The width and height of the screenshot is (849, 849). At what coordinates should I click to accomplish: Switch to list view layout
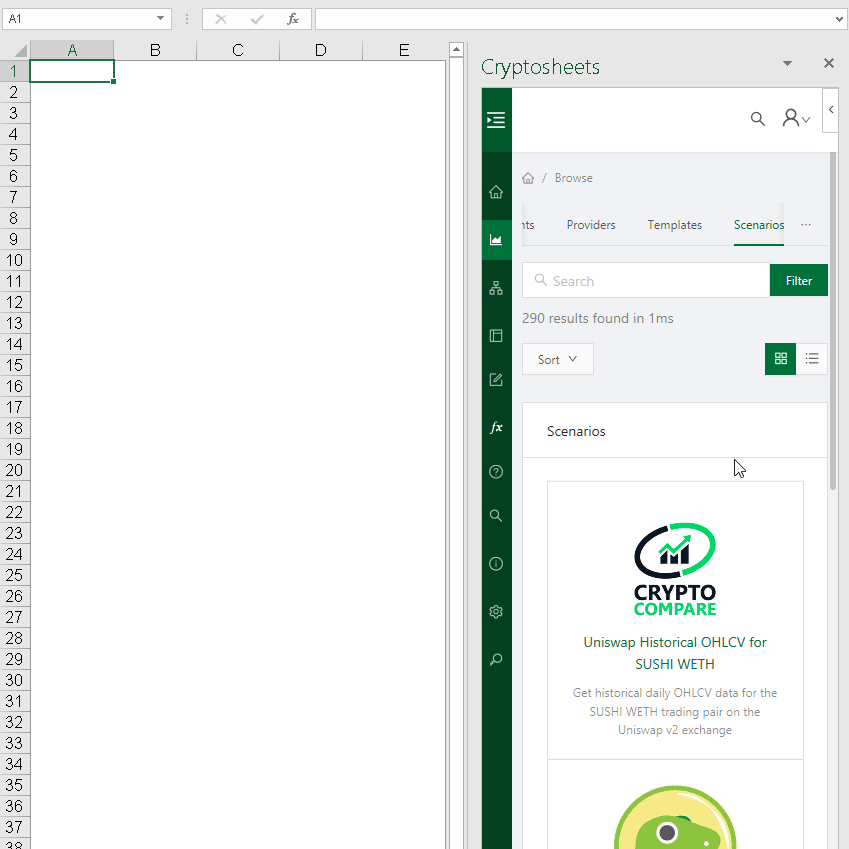point(812,358)
